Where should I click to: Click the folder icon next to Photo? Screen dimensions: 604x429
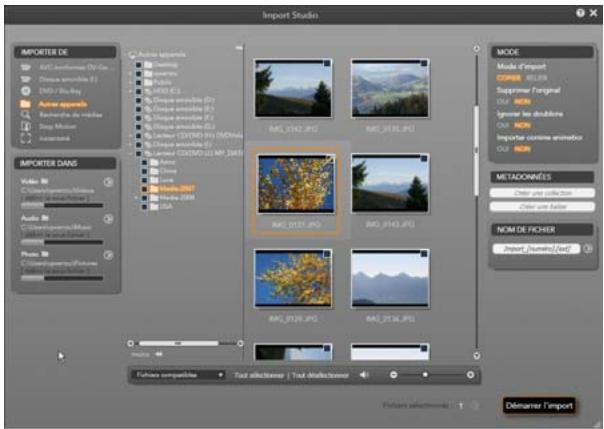[45, 254]
